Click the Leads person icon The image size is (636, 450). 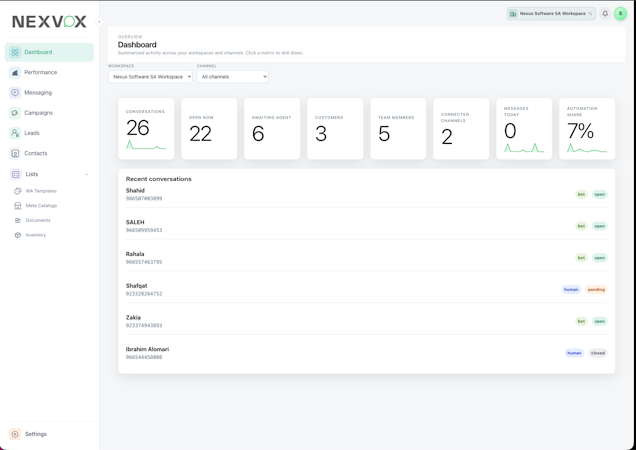pyautogui.click(x=15, y=133)
